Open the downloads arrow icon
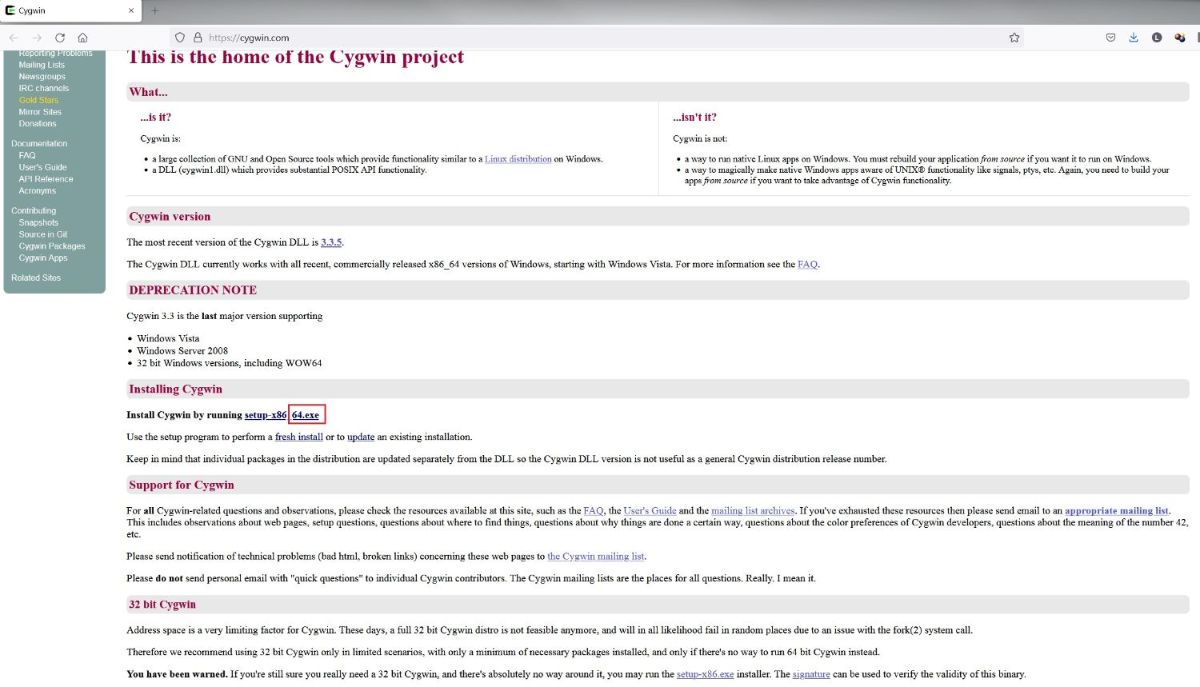This screenshot has width=1200, height=687. (x=1133, y=37)
